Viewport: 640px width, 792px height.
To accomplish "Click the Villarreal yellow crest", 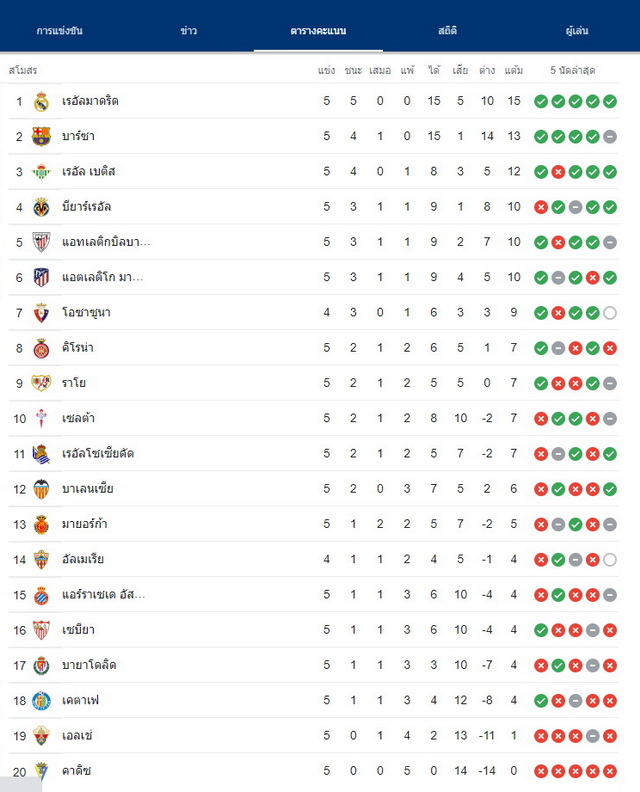I will [41, 207].
